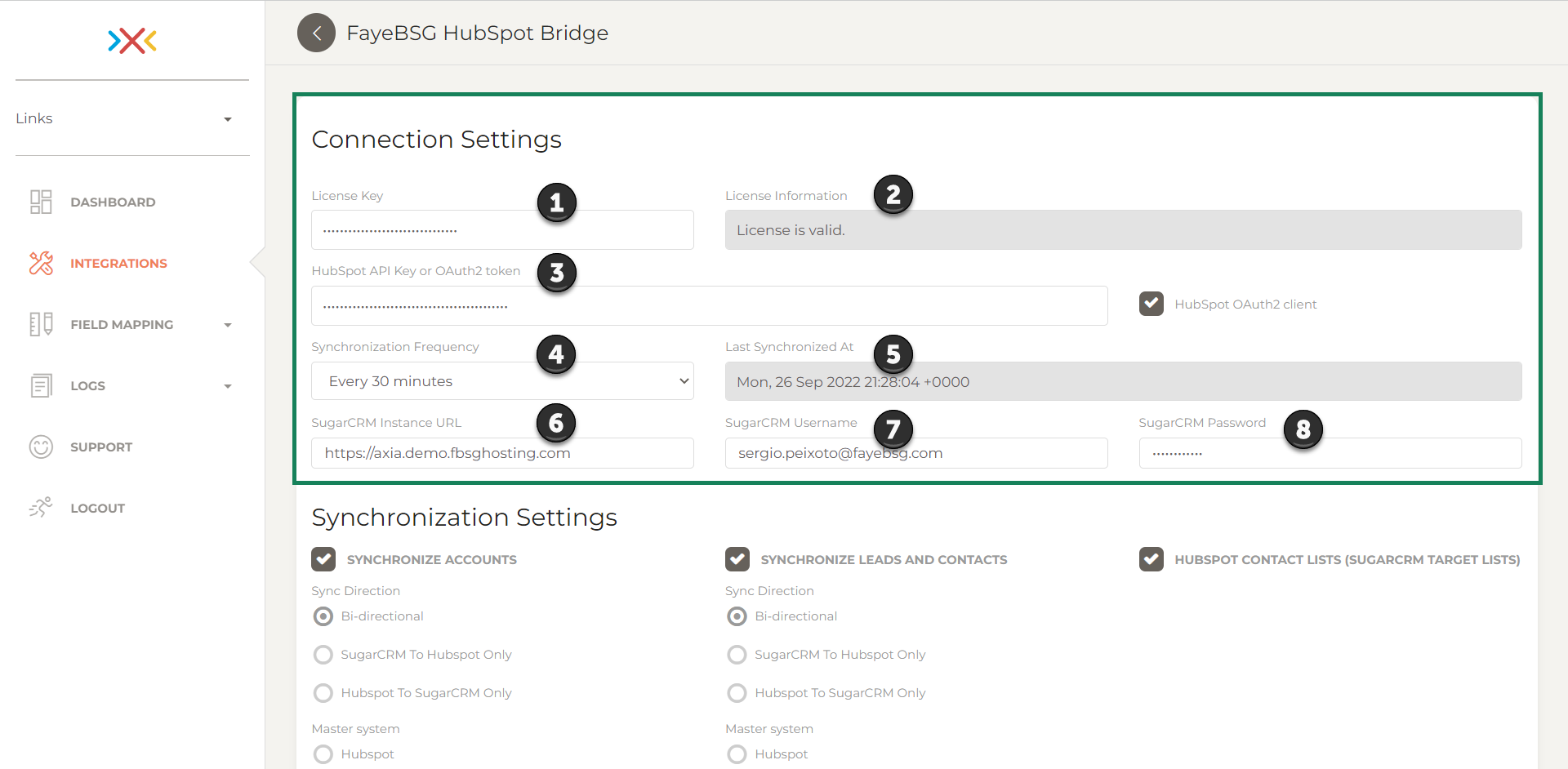Select the Integrations menu entry
The image size is (1568, 769).
click(118, 263)
